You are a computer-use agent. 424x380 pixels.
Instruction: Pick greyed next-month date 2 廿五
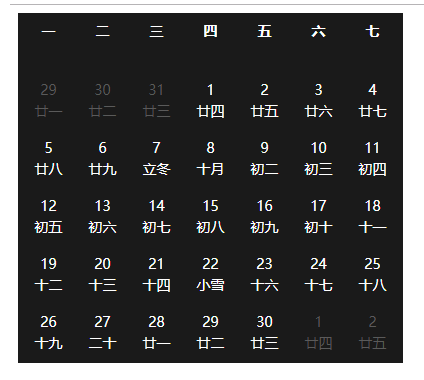(372, 333)
